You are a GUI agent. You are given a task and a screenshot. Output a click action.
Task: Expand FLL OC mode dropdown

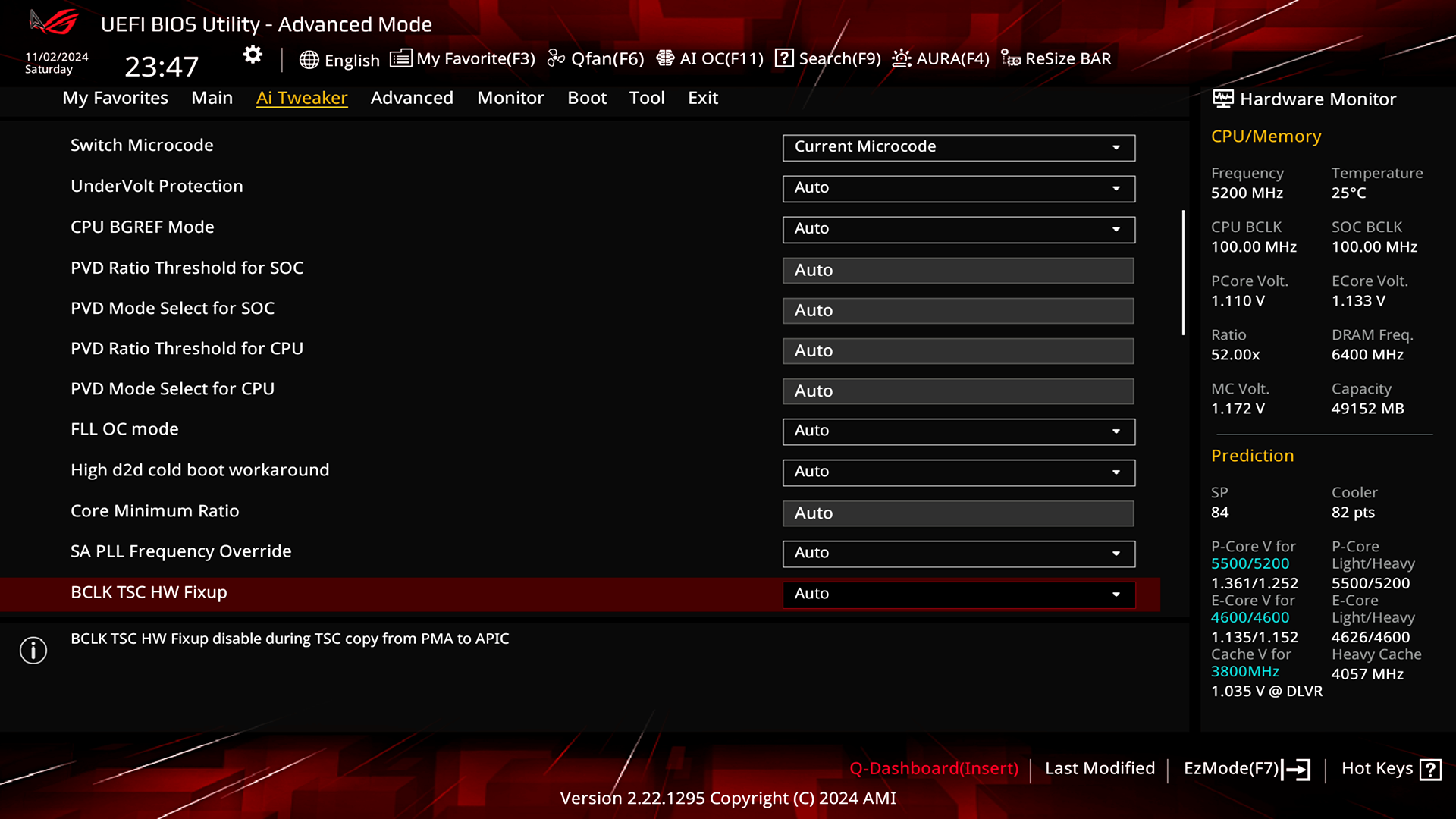[x=1117, y=431]
